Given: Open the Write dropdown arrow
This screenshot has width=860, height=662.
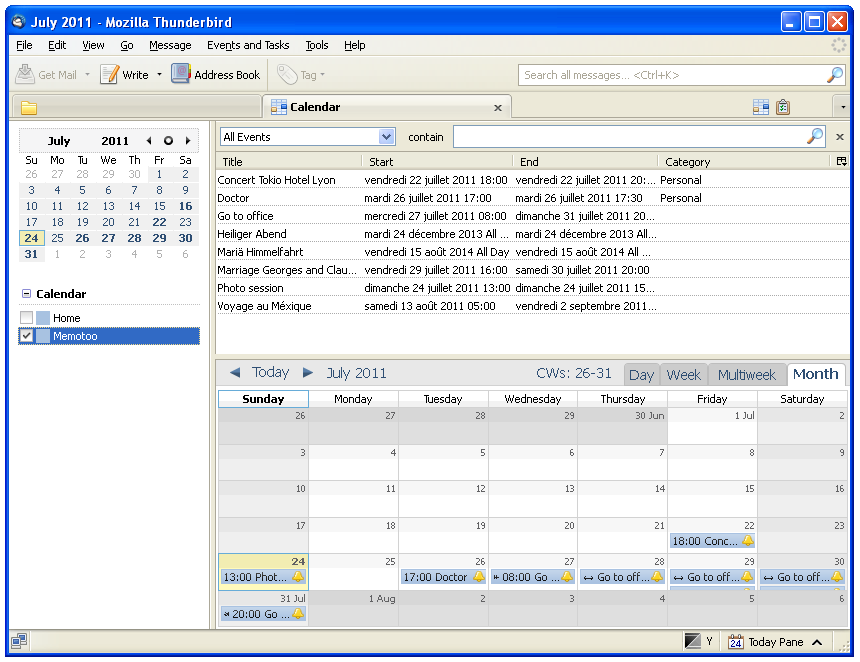Looking at the screenshot, I should (x=159, y=75).
